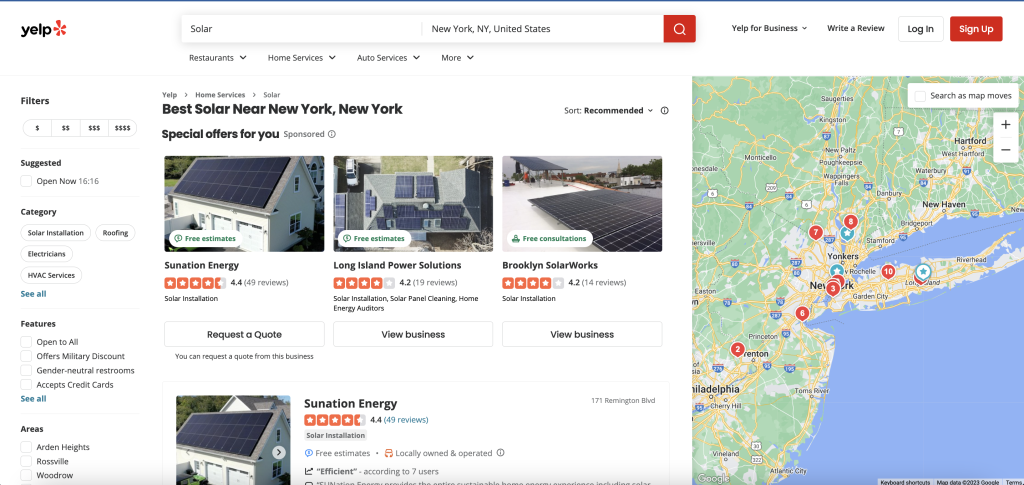Select the $ price filter
This screenshot has width=1024, height=485.
37,128
